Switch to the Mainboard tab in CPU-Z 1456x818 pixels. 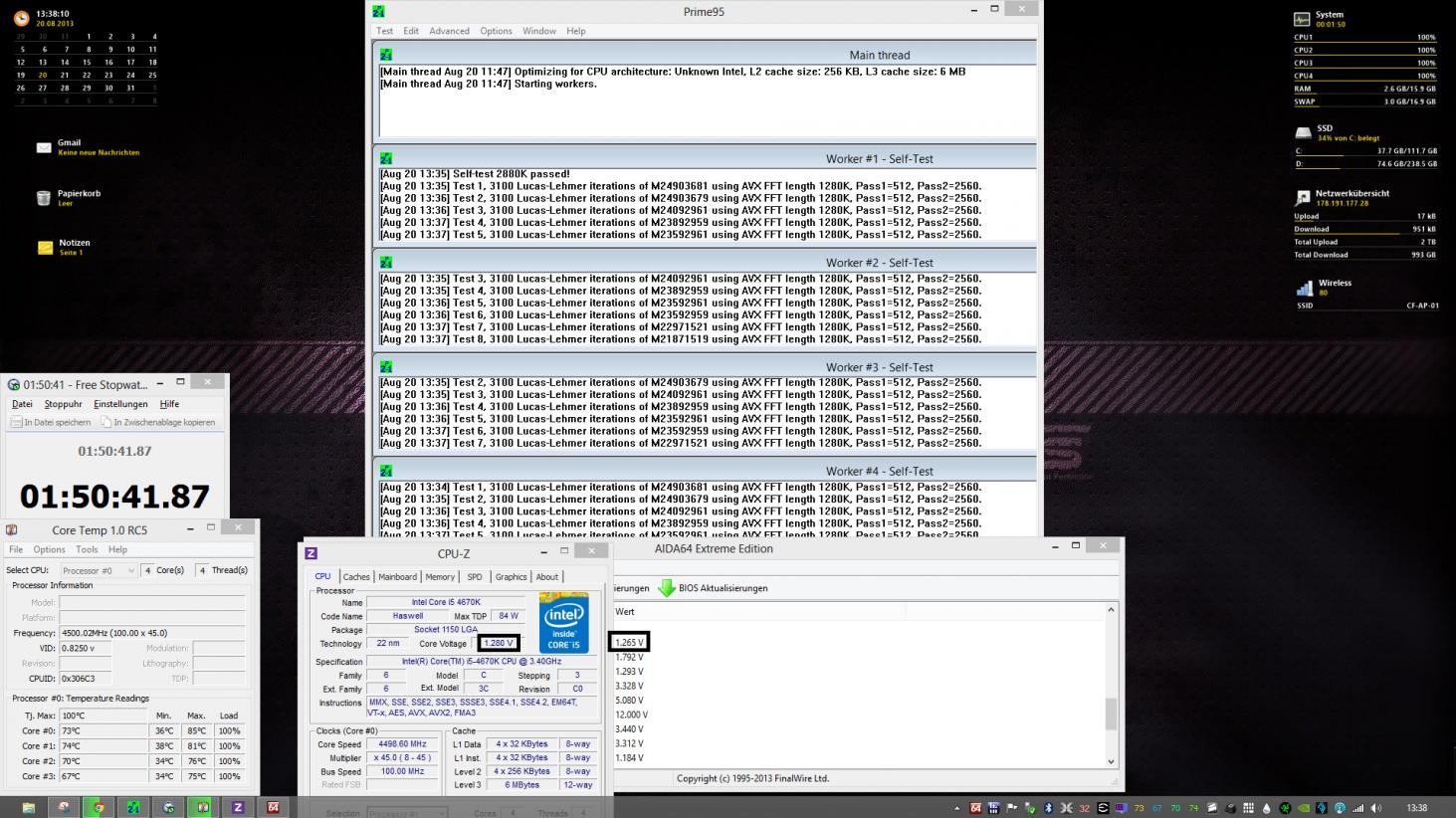pyautogui.click(x=397, y=577)
